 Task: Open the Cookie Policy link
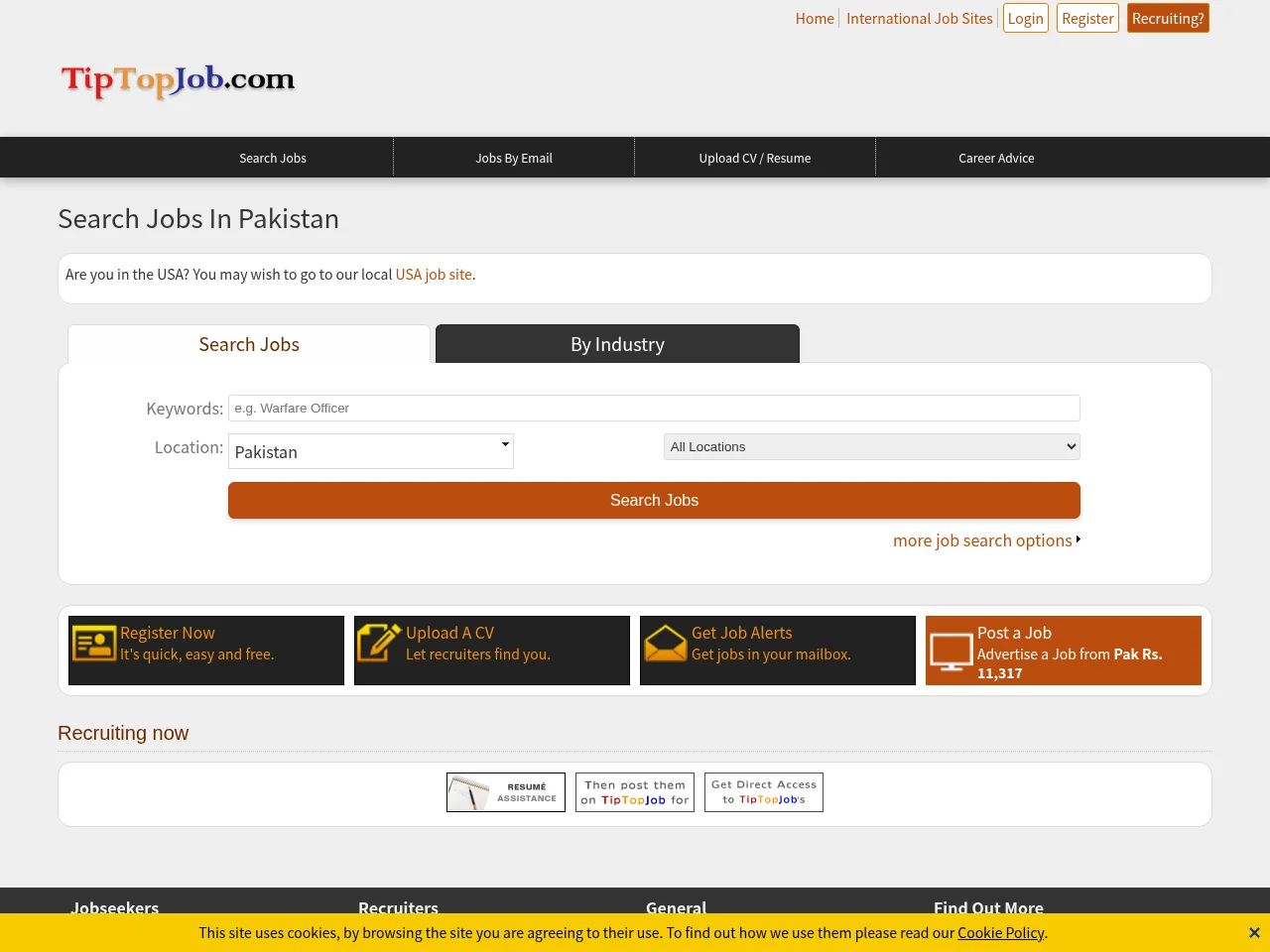pos(1000,933)
